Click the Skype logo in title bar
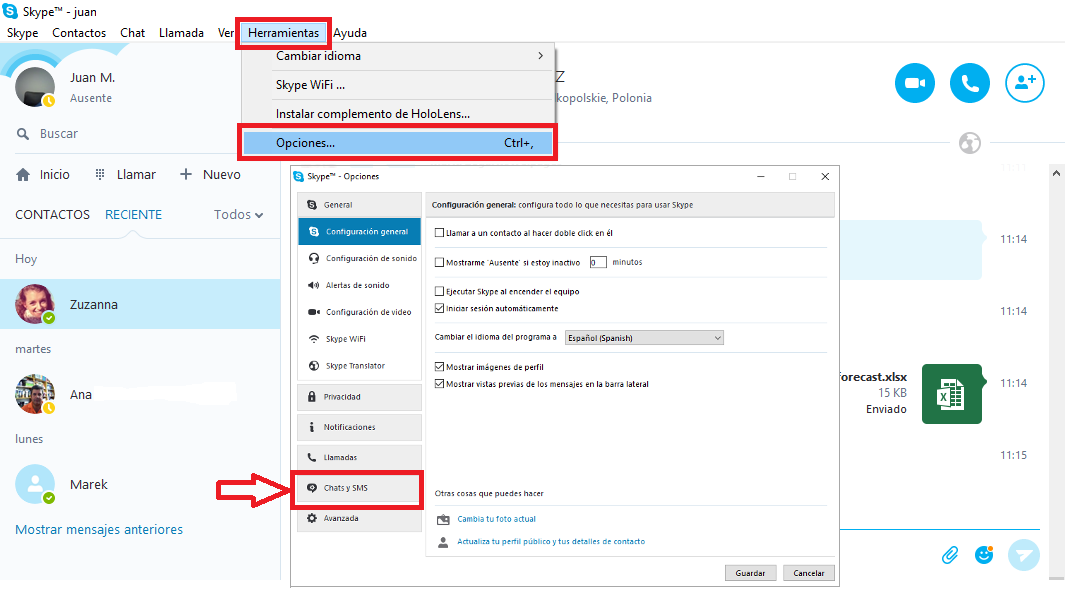Viewport: 1065px width, 596px height. coord(10,11)
